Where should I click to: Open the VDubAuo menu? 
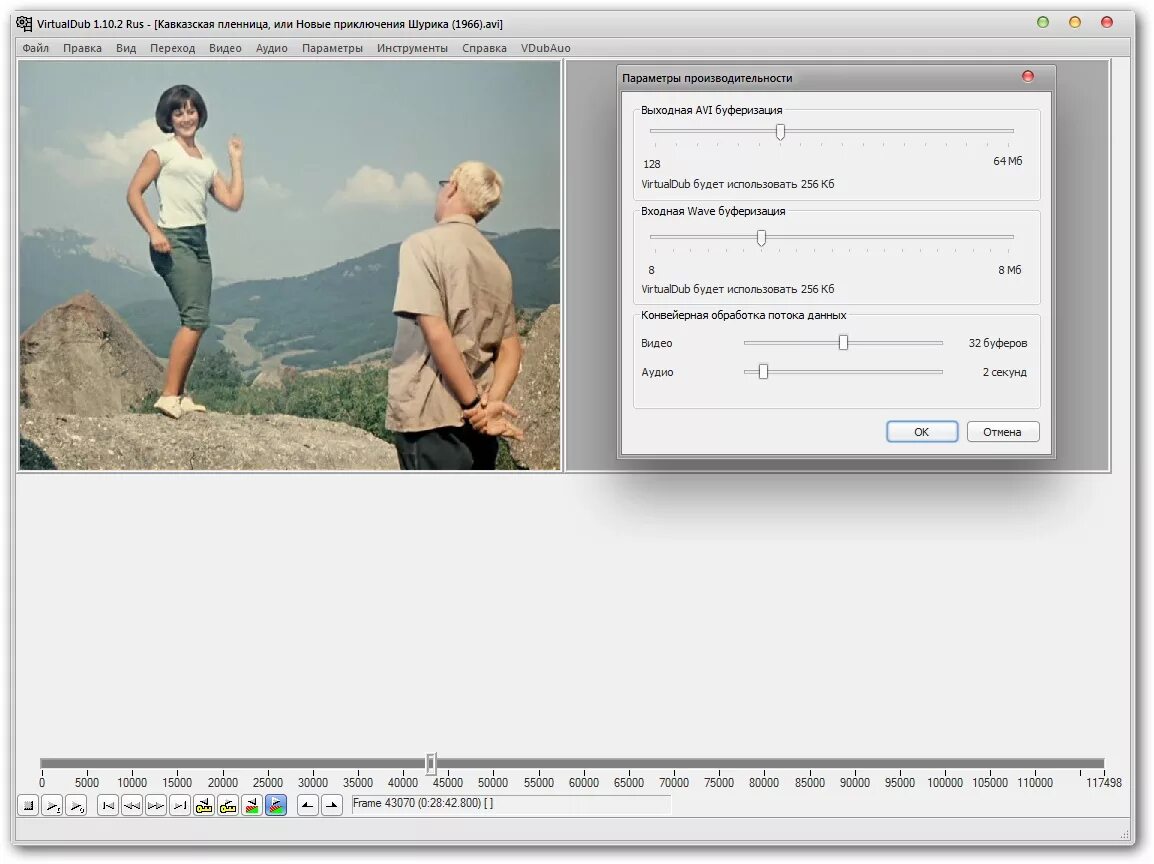[x=545, y=48]
